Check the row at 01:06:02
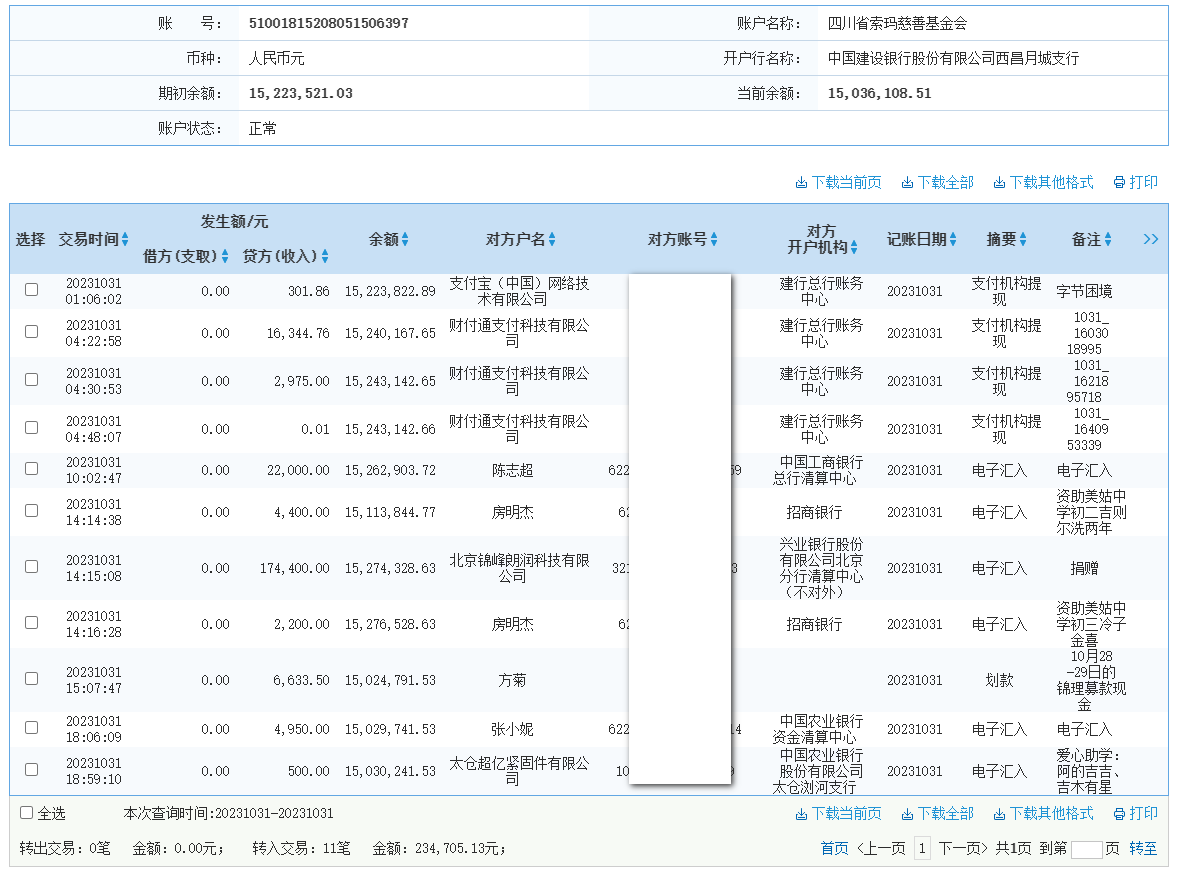 coord(32,289)
